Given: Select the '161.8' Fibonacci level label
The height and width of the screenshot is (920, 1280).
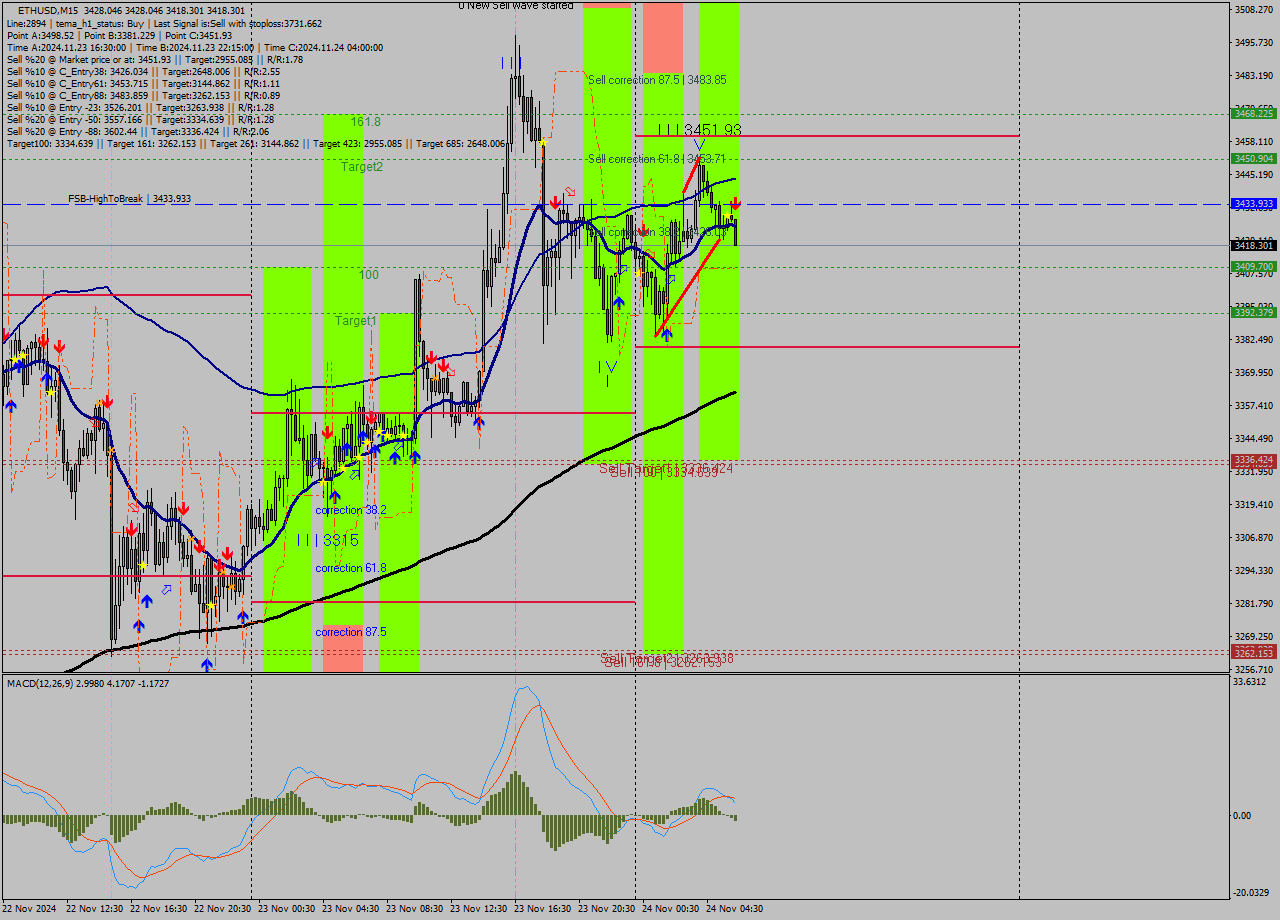Looking at the screenshot, I should click(365, 122).
